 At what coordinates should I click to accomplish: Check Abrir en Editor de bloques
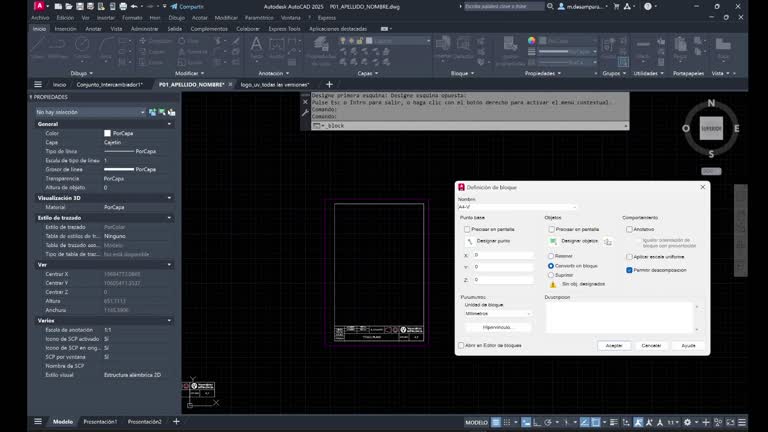coord(461,345)
